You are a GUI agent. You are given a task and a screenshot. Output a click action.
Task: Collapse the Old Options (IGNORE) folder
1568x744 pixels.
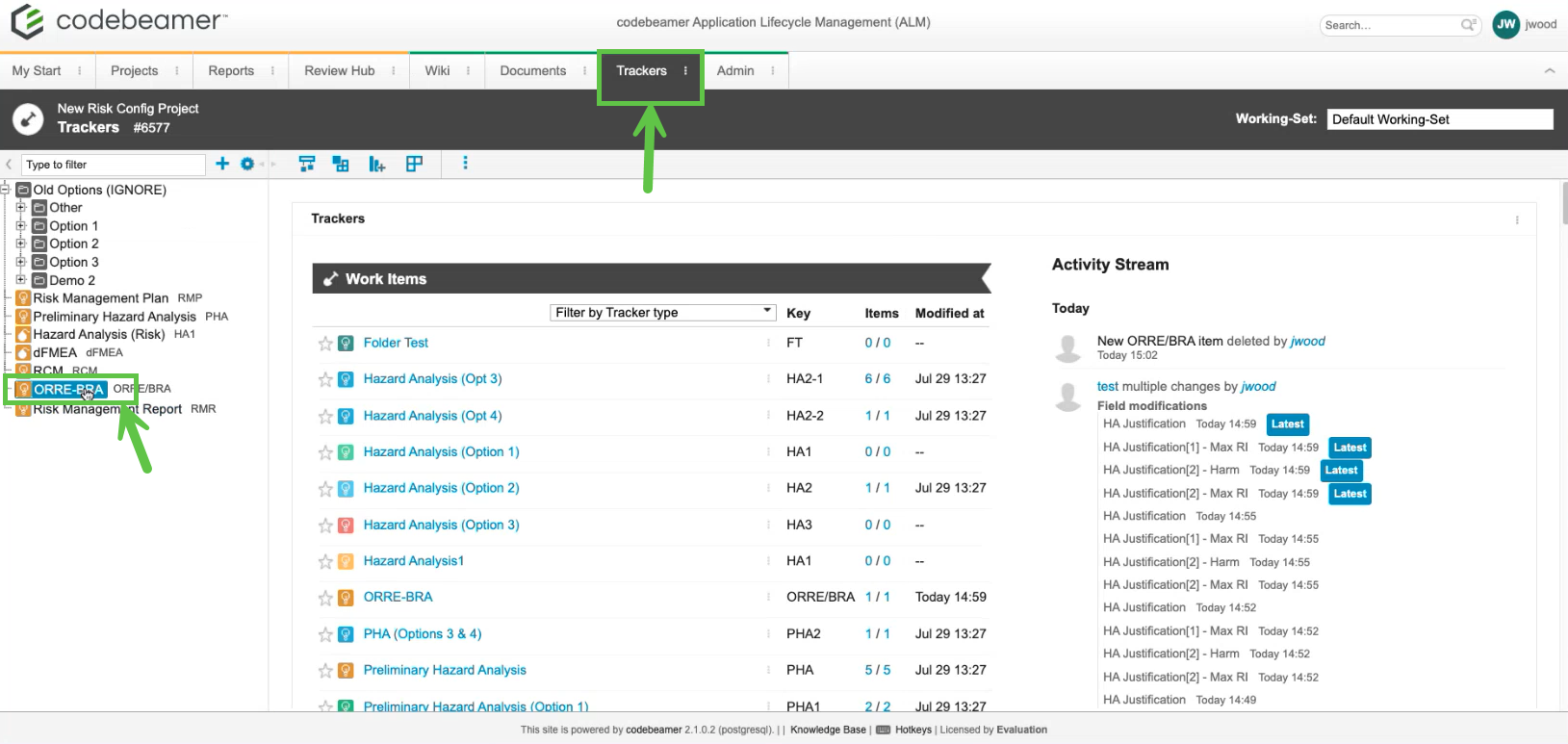click(5, 190)
